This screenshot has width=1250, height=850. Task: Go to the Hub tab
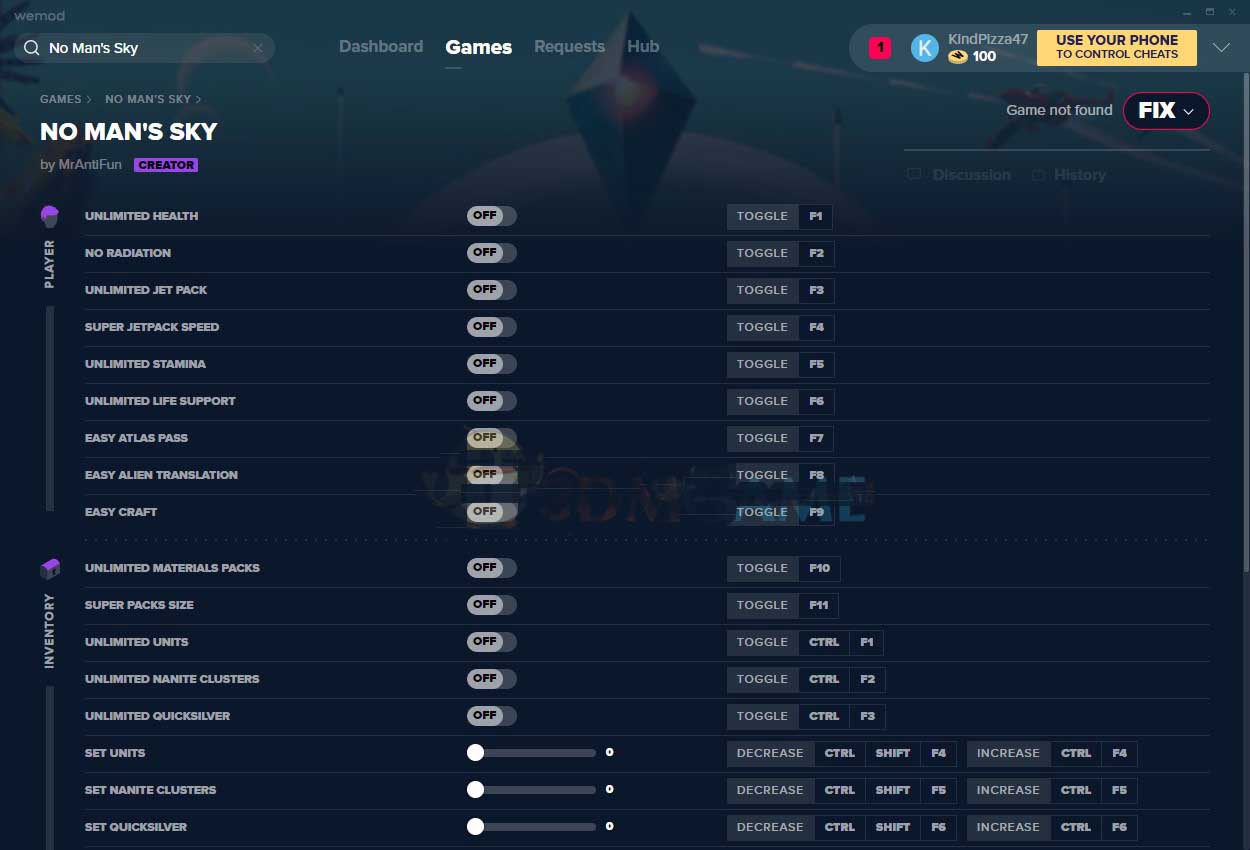643,47
